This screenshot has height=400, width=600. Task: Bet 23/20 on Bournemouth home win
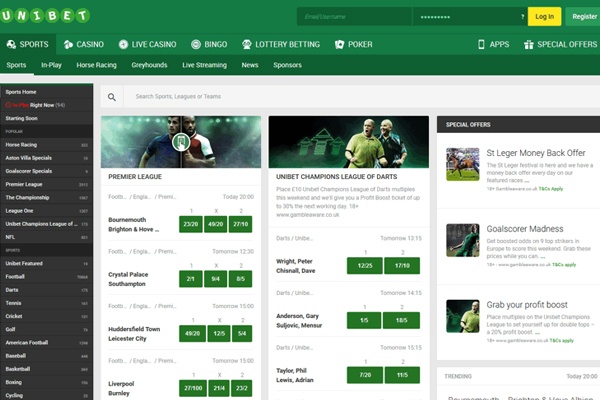[x=191, y=224]
